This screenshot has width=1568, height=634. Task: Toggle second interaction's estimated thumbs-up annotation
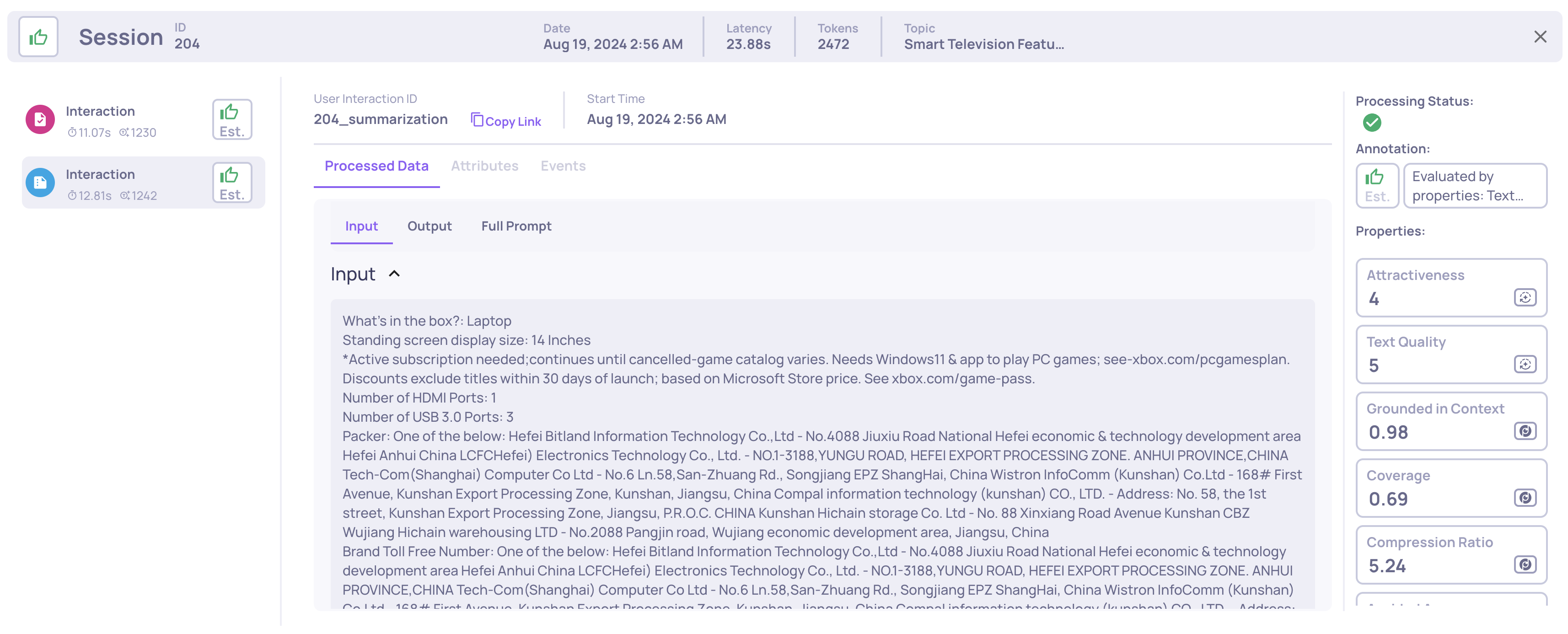coord(231,183)
